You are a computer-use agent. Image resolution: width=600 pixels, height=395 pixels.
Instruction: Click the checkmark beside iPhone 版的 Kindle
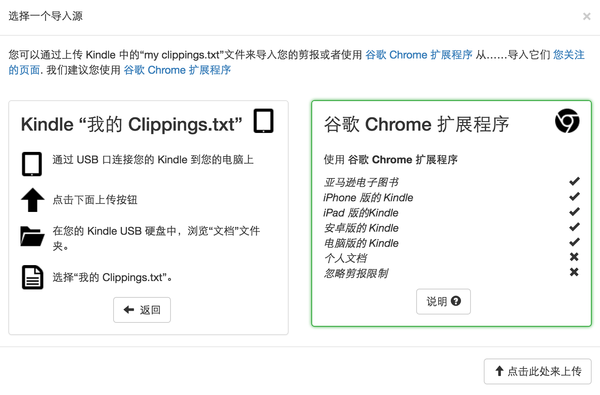coord(574,196)
